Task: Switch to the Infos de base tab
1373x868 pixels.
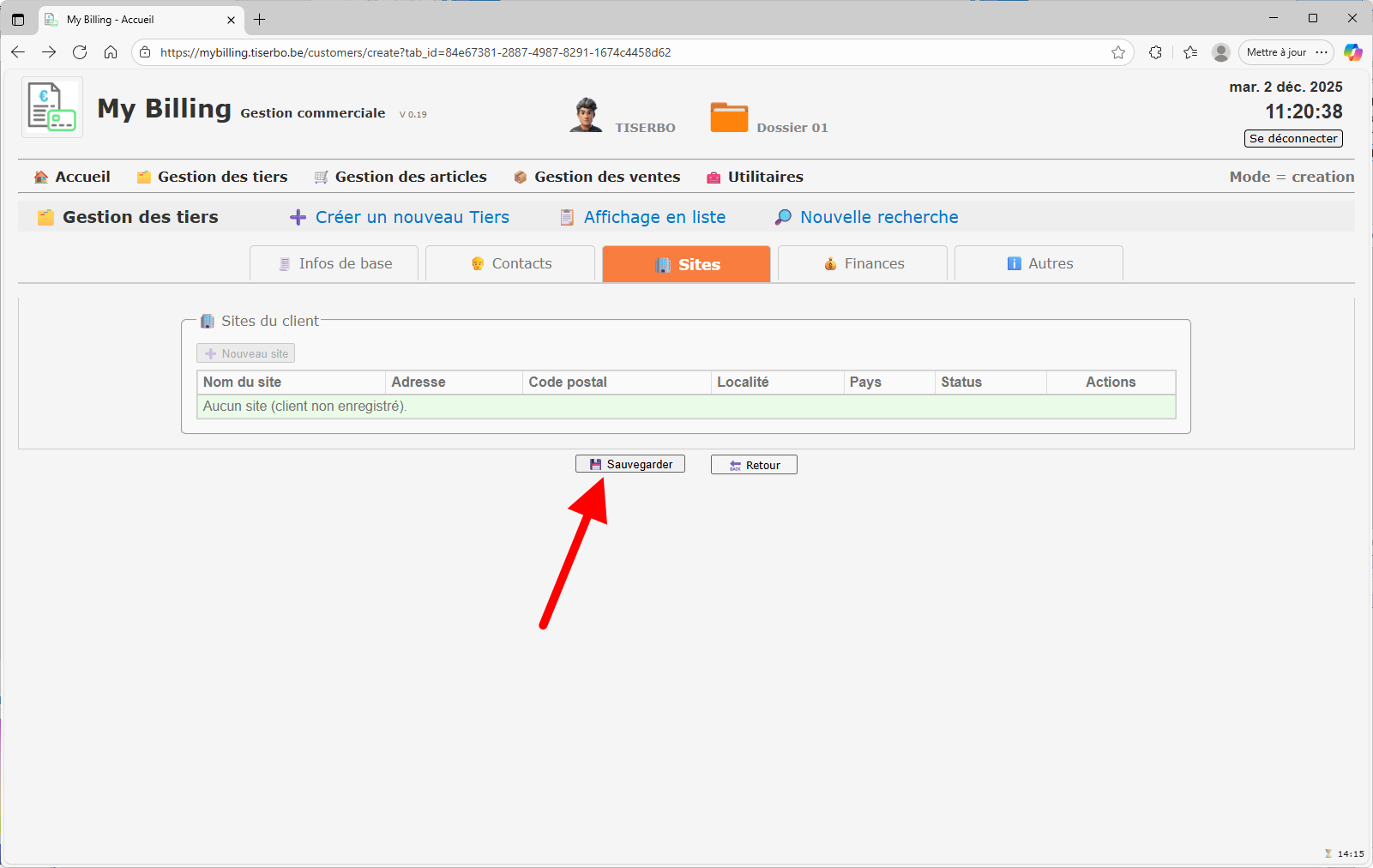Action: pos(334,264)
